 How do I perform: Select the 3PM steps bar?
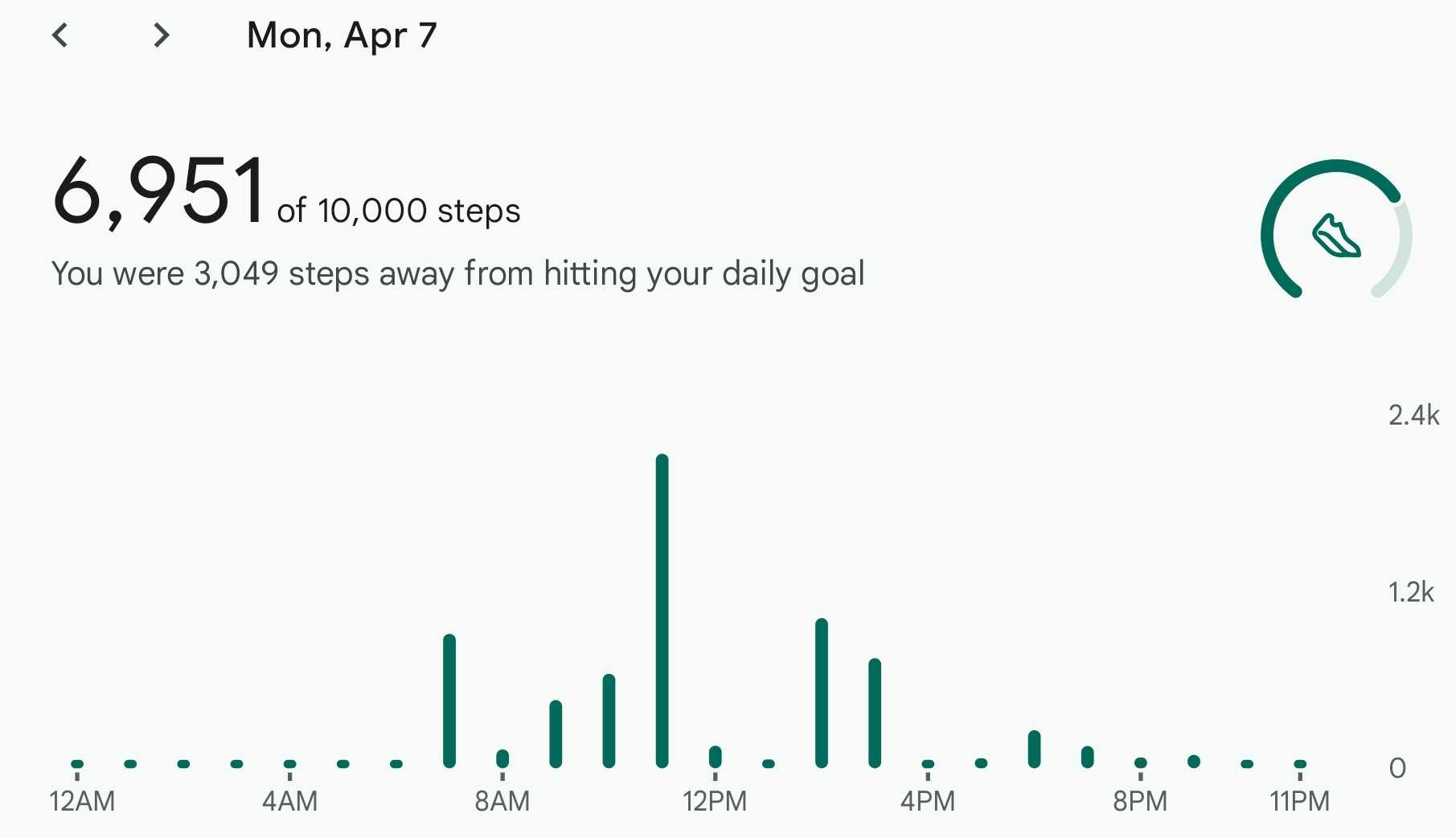coord(875,713)
